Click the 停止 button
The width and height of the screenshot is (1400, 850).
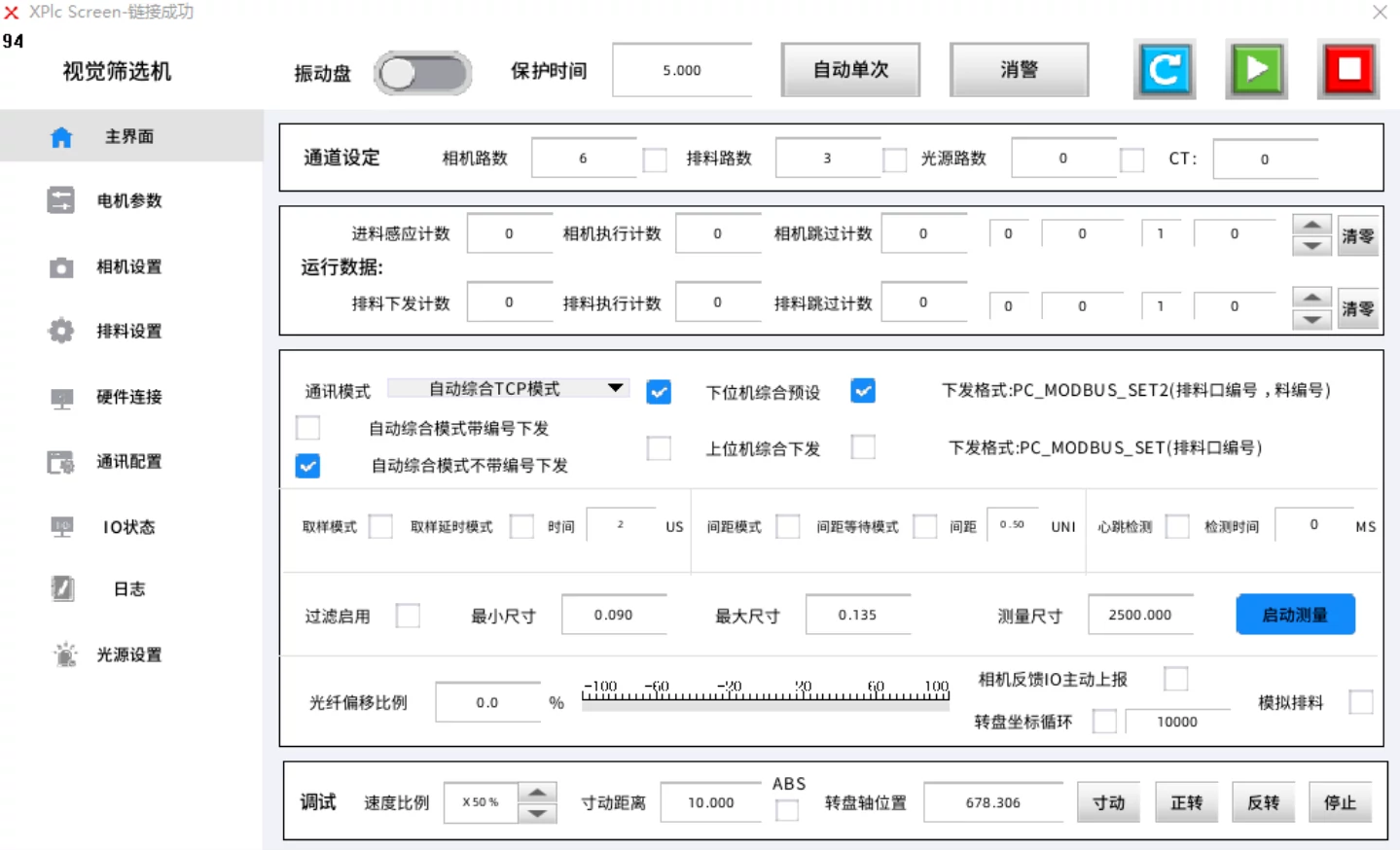pos(1340,802)
